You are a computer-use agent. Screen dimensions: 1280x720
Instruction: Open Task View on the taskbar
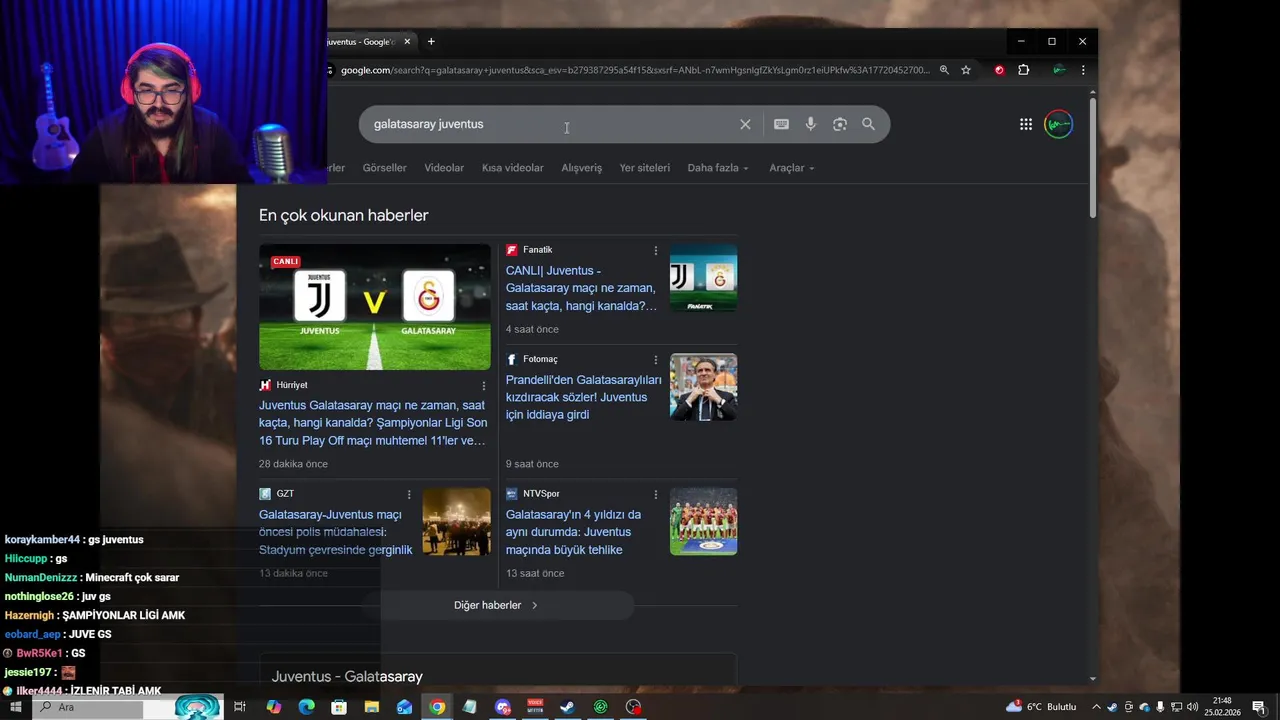(240, 707)
